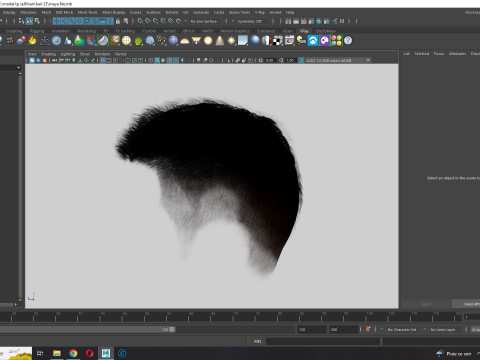
Task: Open the Help menu
Action: click(x=290, y=12)
